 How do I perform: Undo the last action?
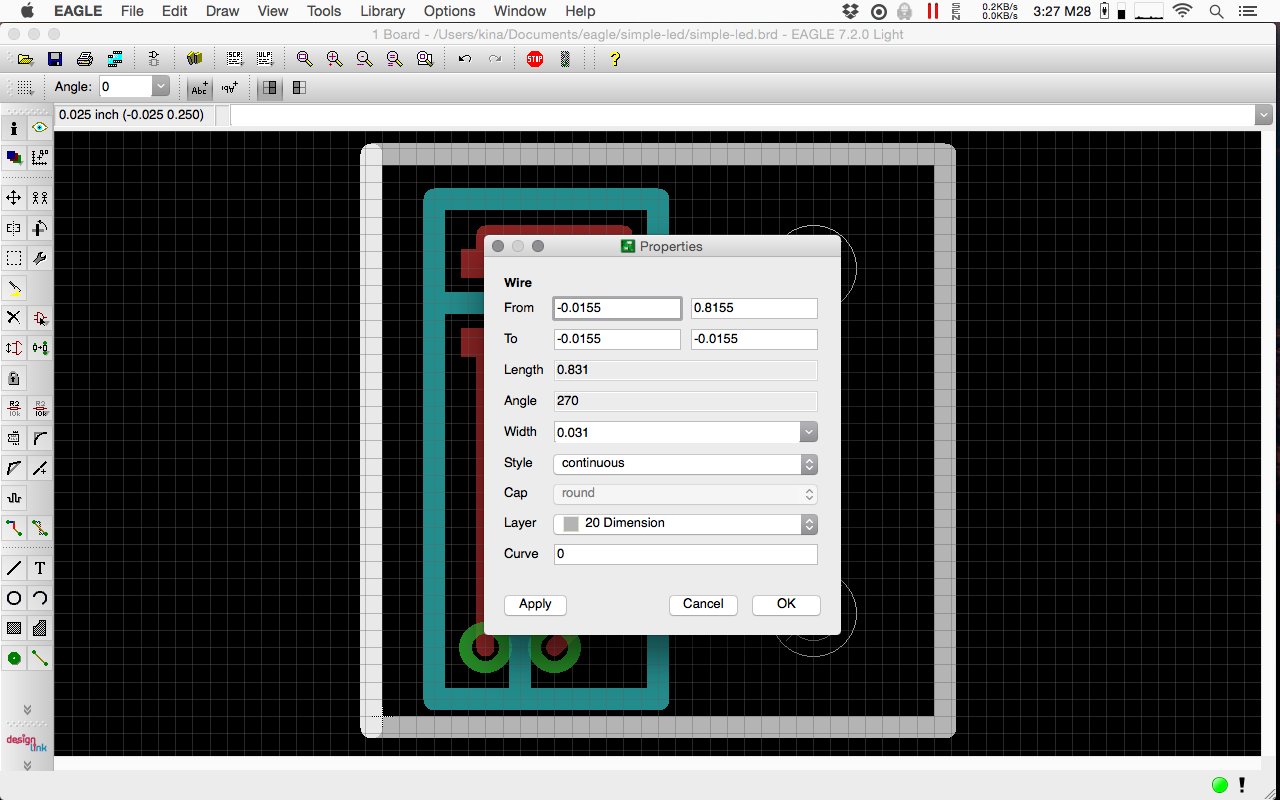click(x=464, y=59)
